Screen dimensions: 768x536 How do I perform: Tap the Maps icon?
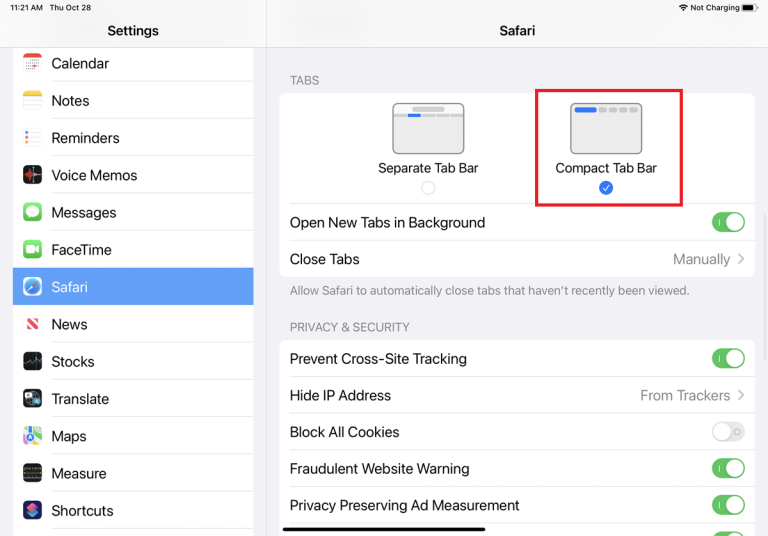tap(33, 436)
